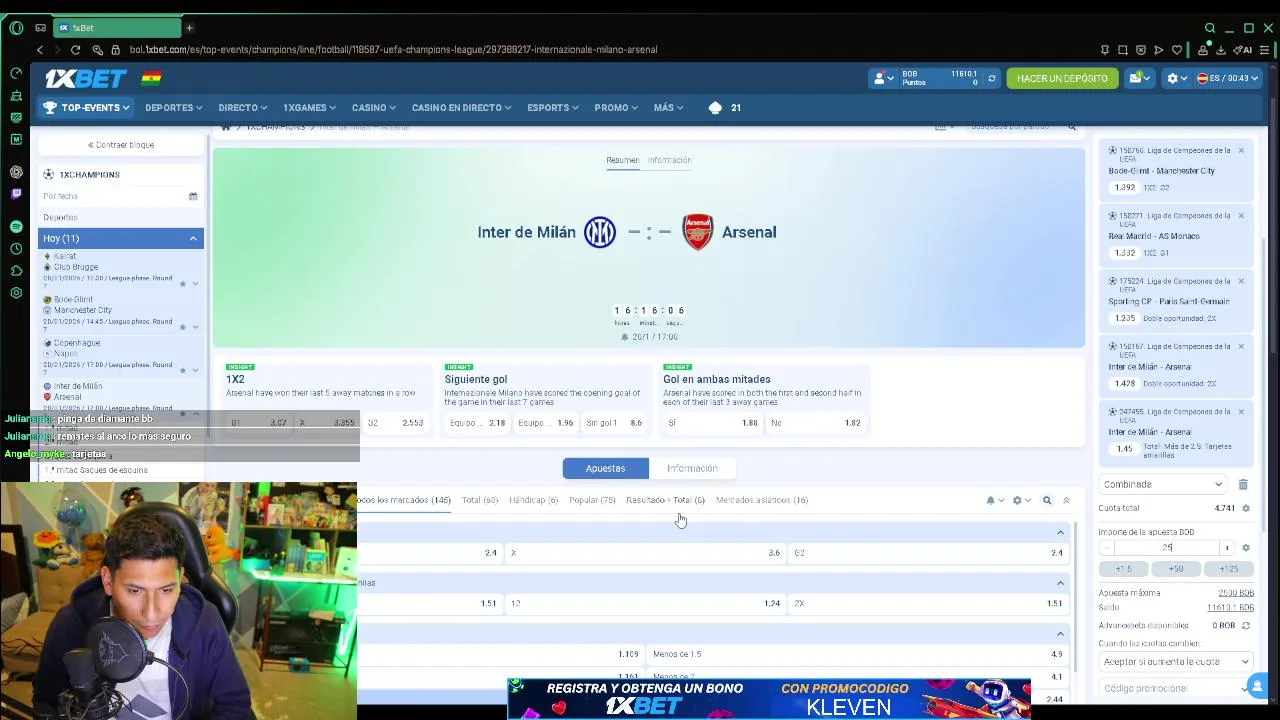Open the DEPORTES menu
Viewport: 1280px width, 720px height.
pyautogui.click(x=173, y=107)
